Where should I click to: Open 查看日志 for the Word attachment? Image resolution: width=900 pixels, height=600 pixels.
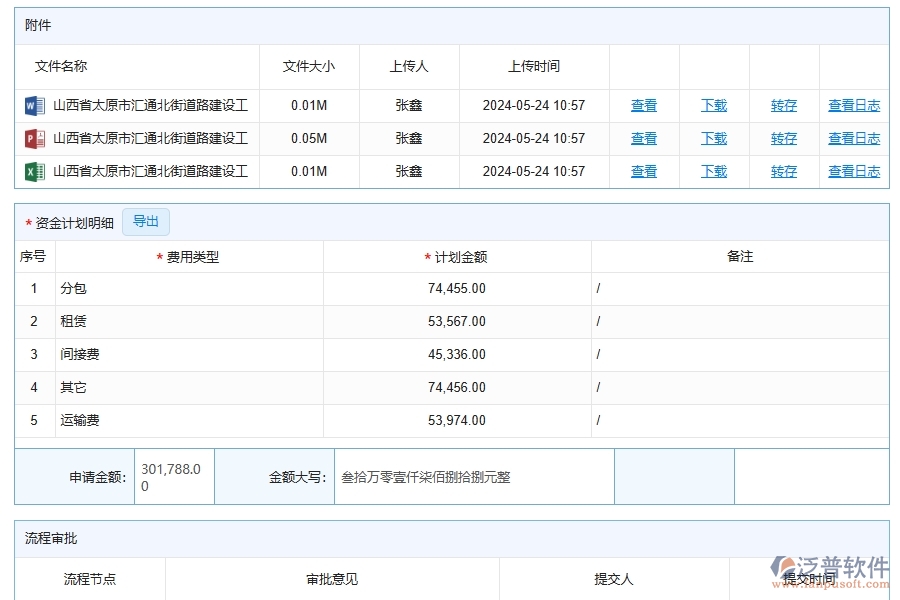(x=854, y=105)
